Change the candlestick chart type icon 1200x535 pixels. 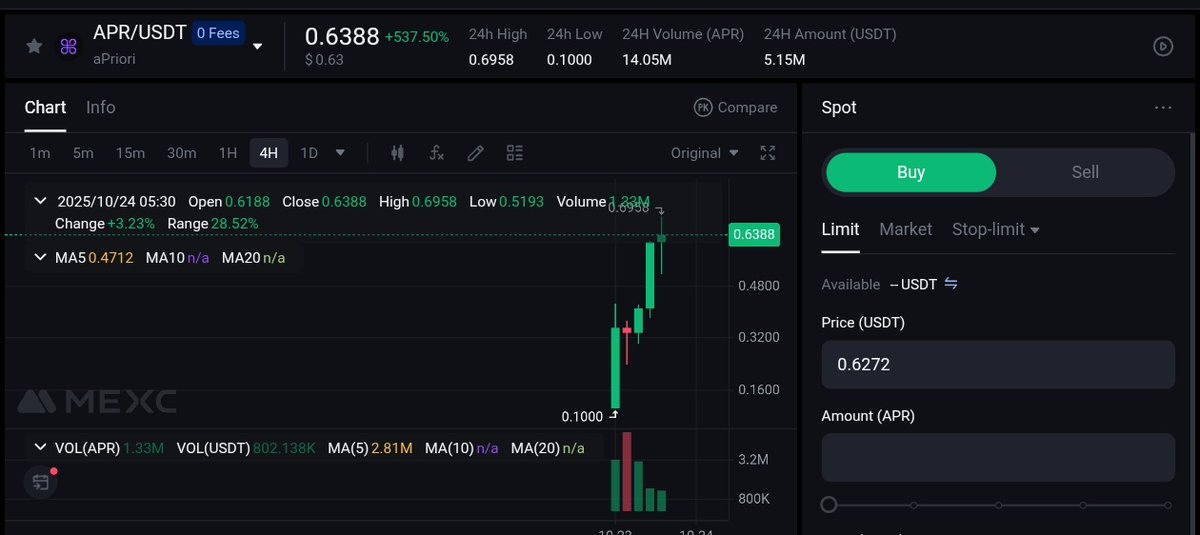tap(398, 153)
